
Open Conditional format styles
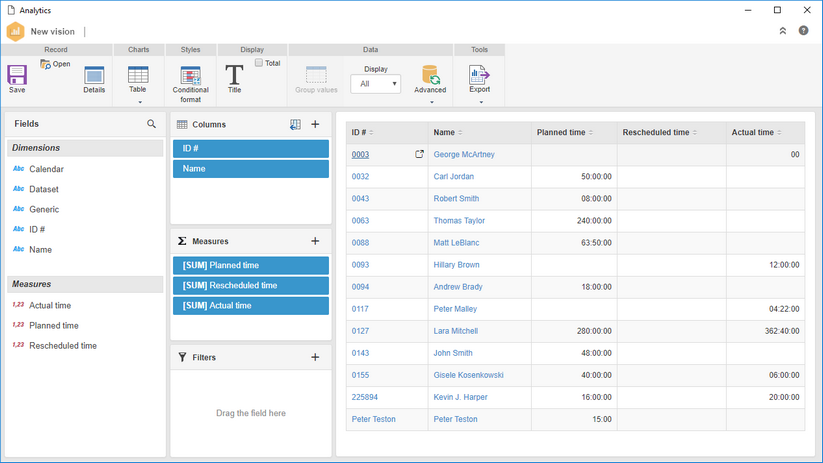[191, 75]
